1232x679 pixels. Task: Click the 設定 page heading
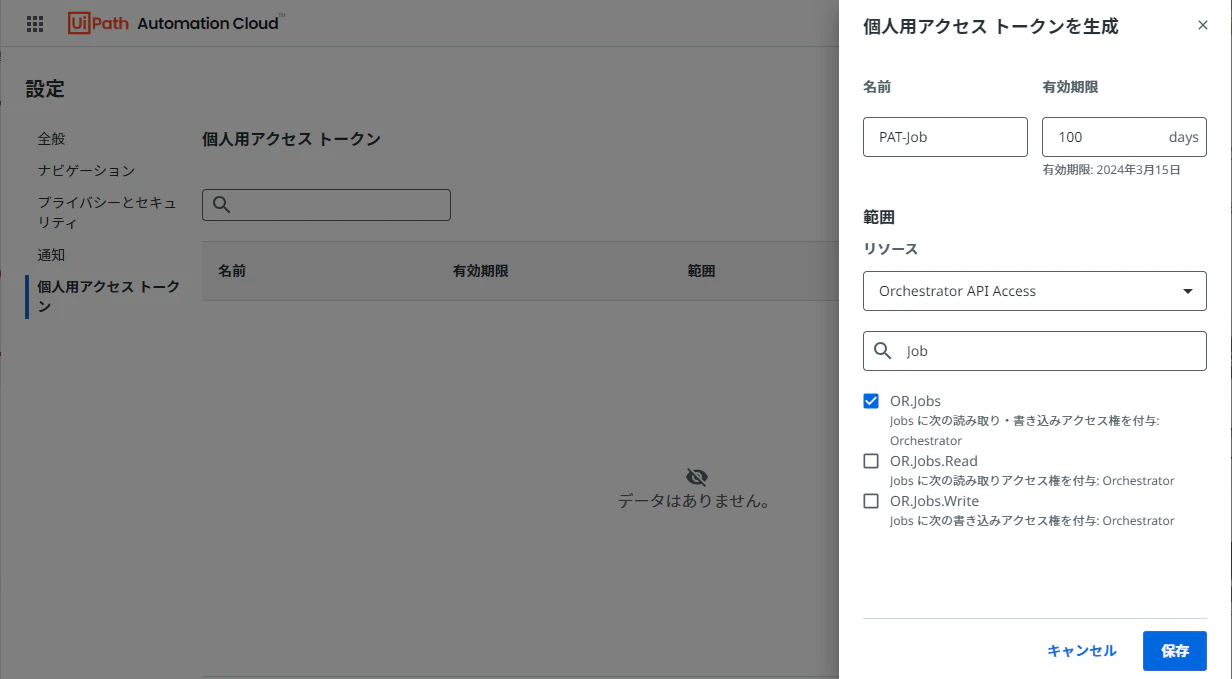point(45,89)
